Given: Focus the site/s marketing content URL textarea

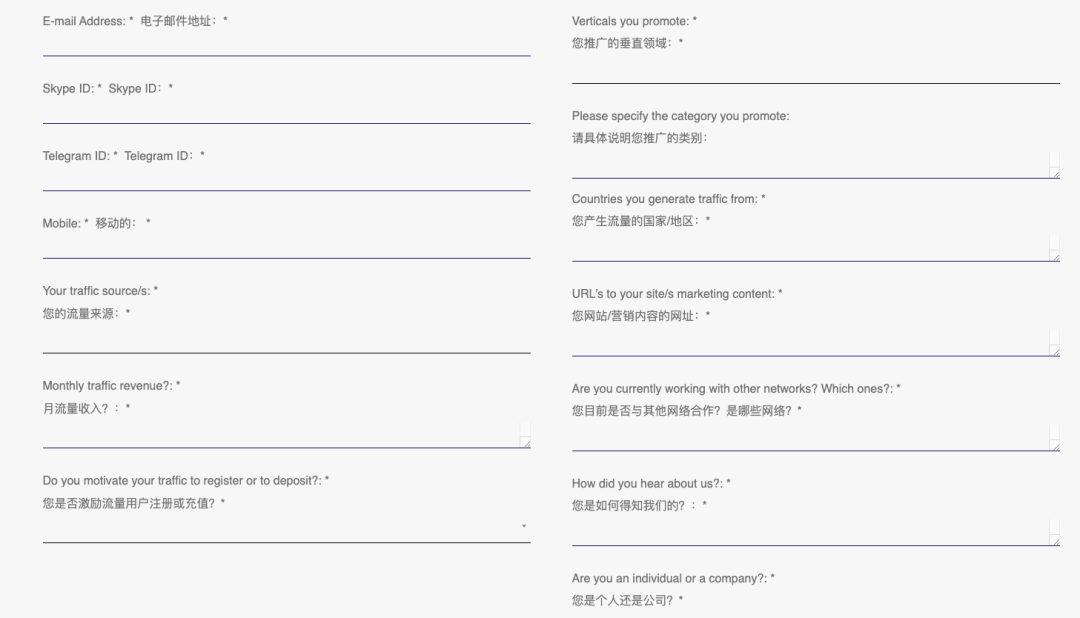Looking at the screenshot, I should pos(808,343).
